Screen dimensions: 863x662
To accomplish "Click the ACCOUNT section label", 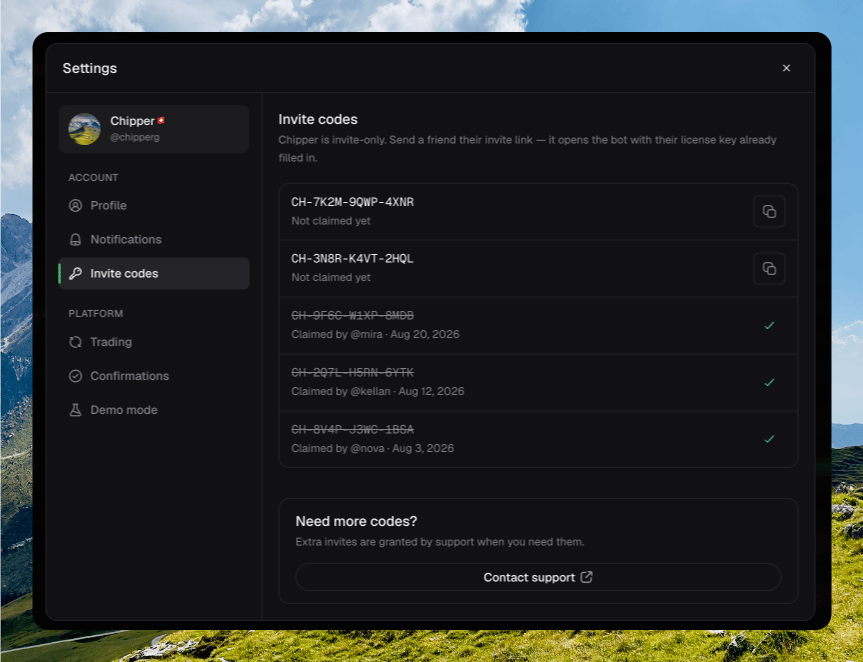I will (93, 177).
